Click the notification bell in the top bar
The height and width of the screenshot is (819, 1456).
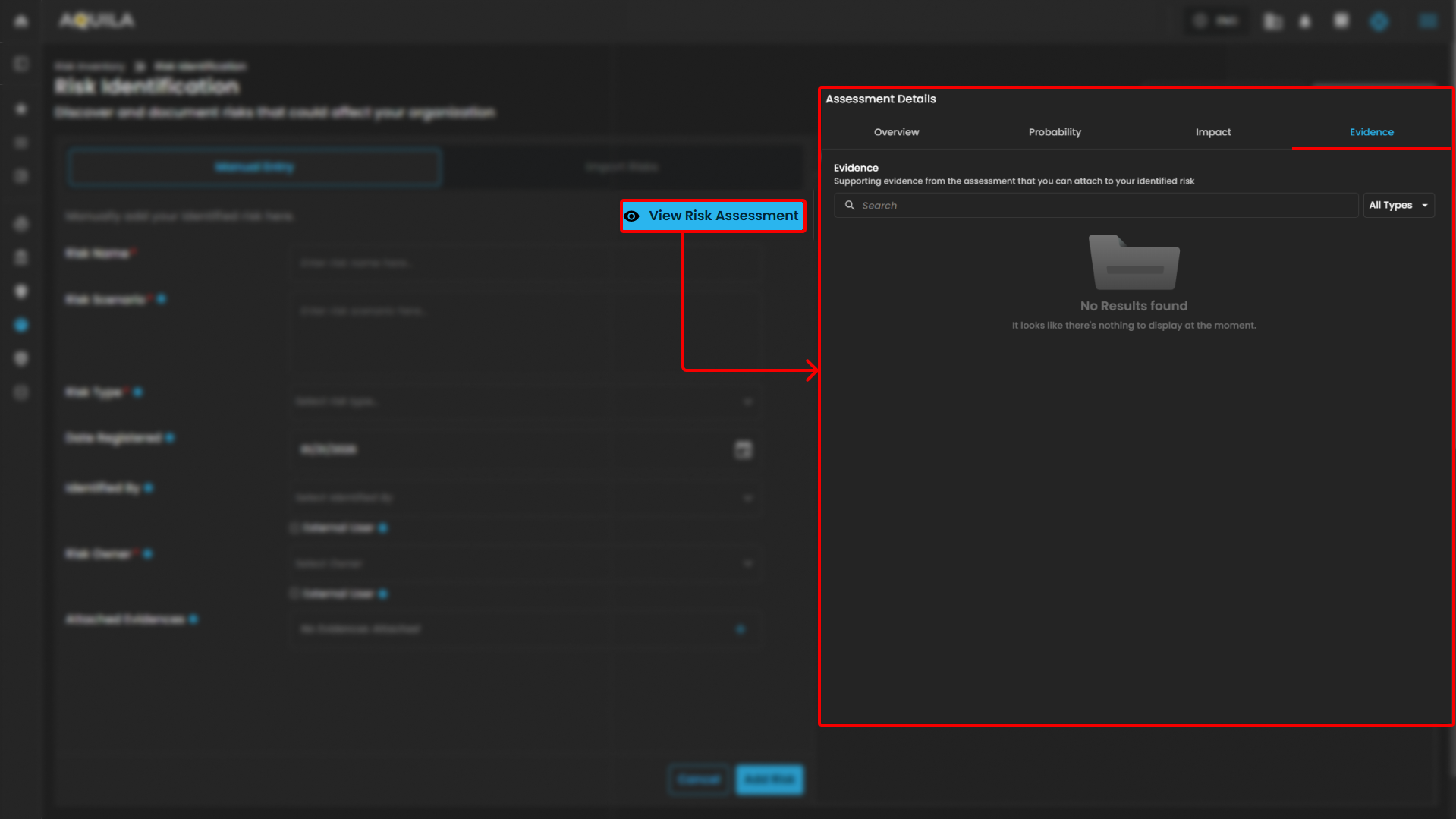click(1305, 21)
